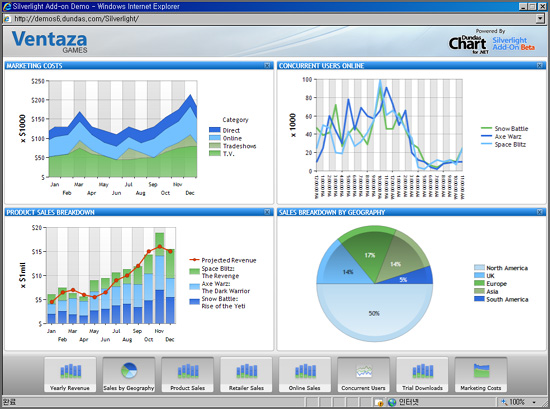The height and width of the screenshot is (409, 550).
Task: Close the Marketing Costs panel
Action: pos(267,66)
